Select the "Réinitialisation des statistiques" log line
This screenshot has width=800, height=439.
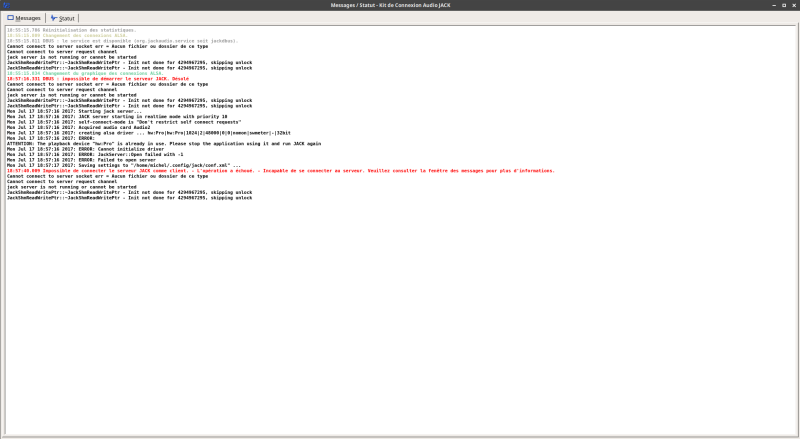pyautogui.click(x=71, y=30)
